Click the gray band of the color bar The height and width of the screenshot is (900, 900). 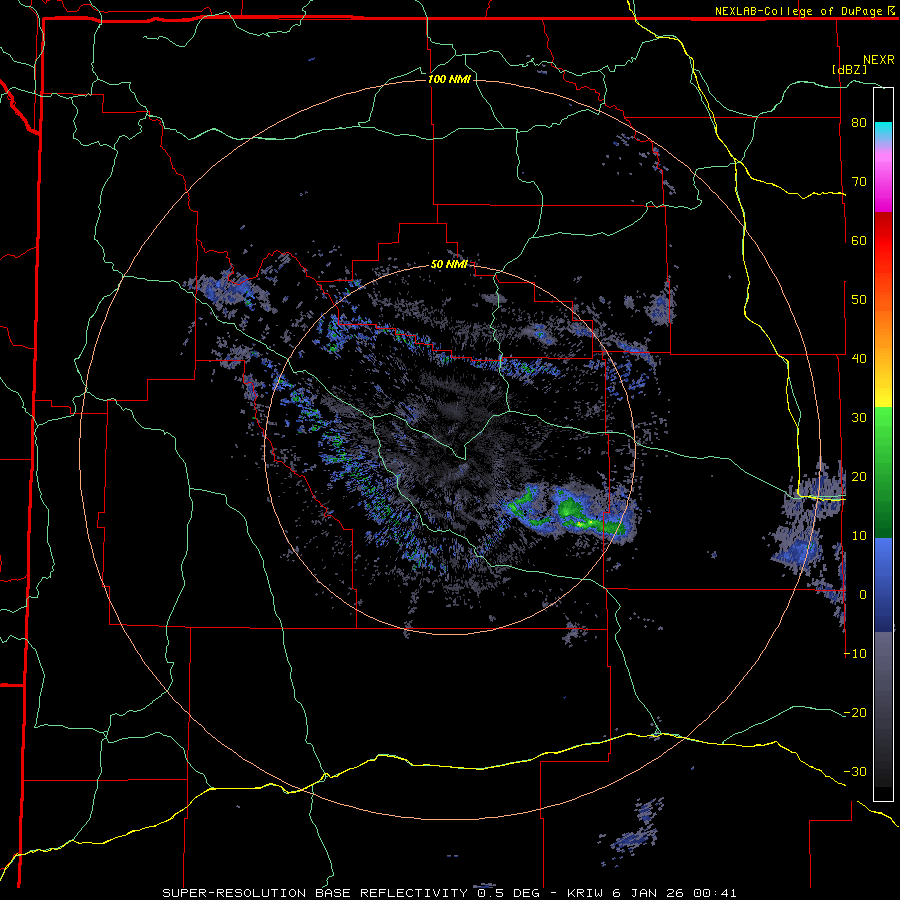(883, 709)
